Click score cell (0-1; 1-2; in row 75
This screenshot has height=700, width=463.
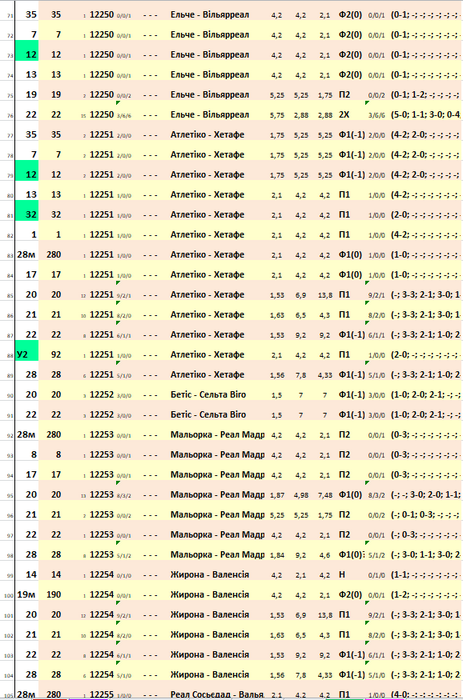(425, 95)
